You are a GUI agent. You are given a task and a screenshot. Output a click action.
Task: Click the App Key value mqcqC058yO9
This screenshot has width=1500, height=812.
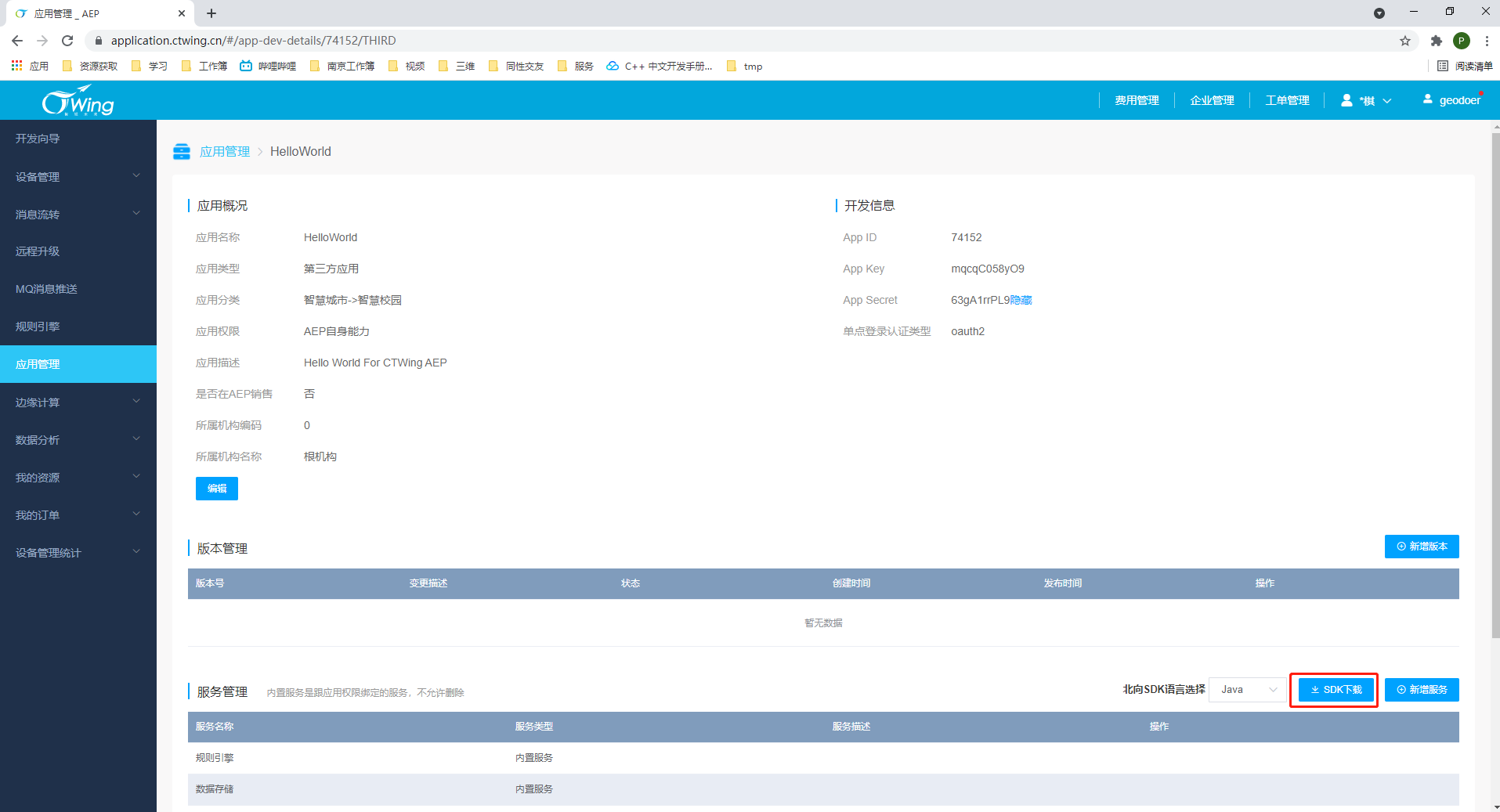coord(987,269)
